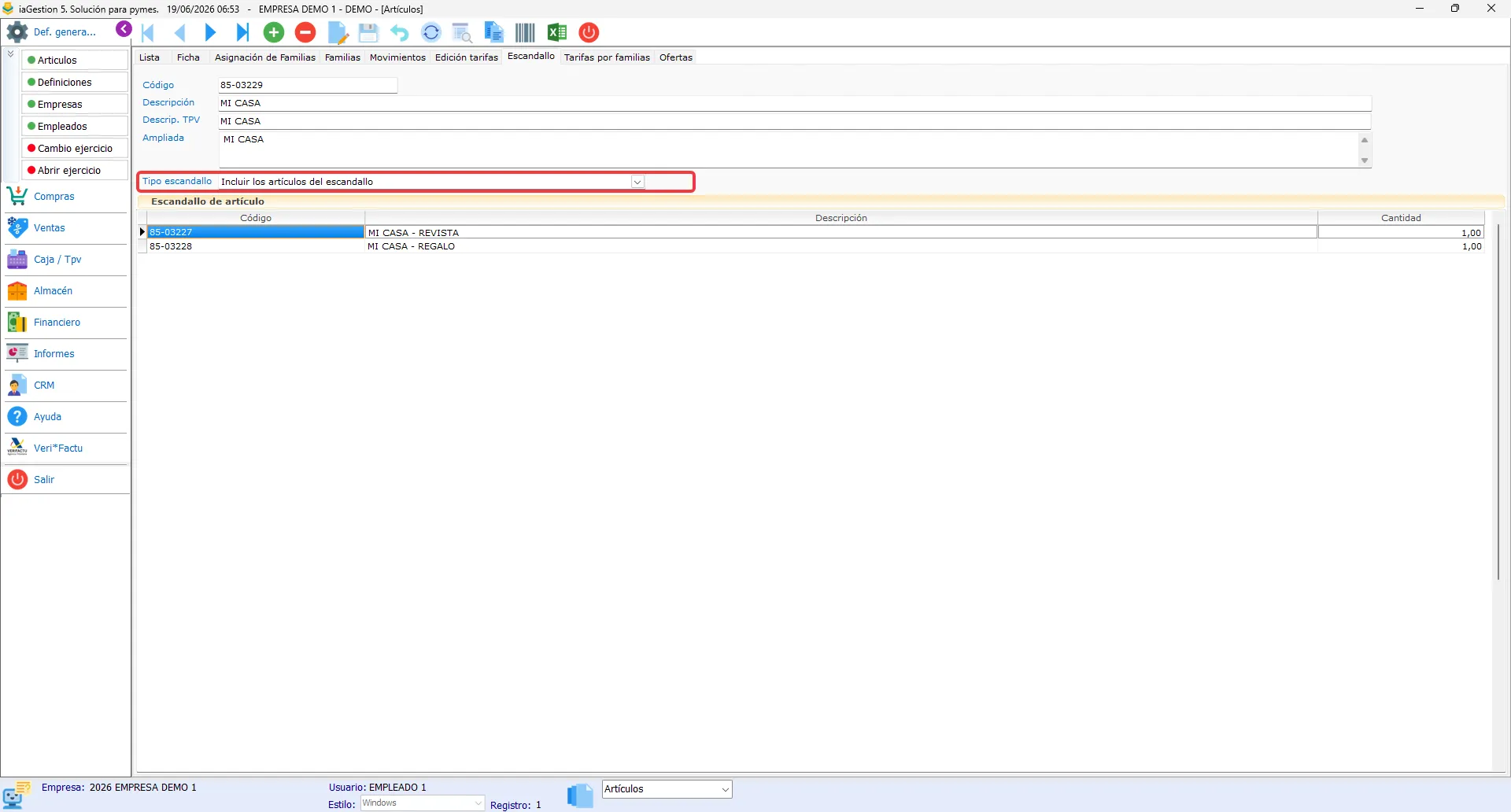The height and width of the screenshot is (812, 1511).
Task: Open Empresas in the sidebar
Action: 75,104
